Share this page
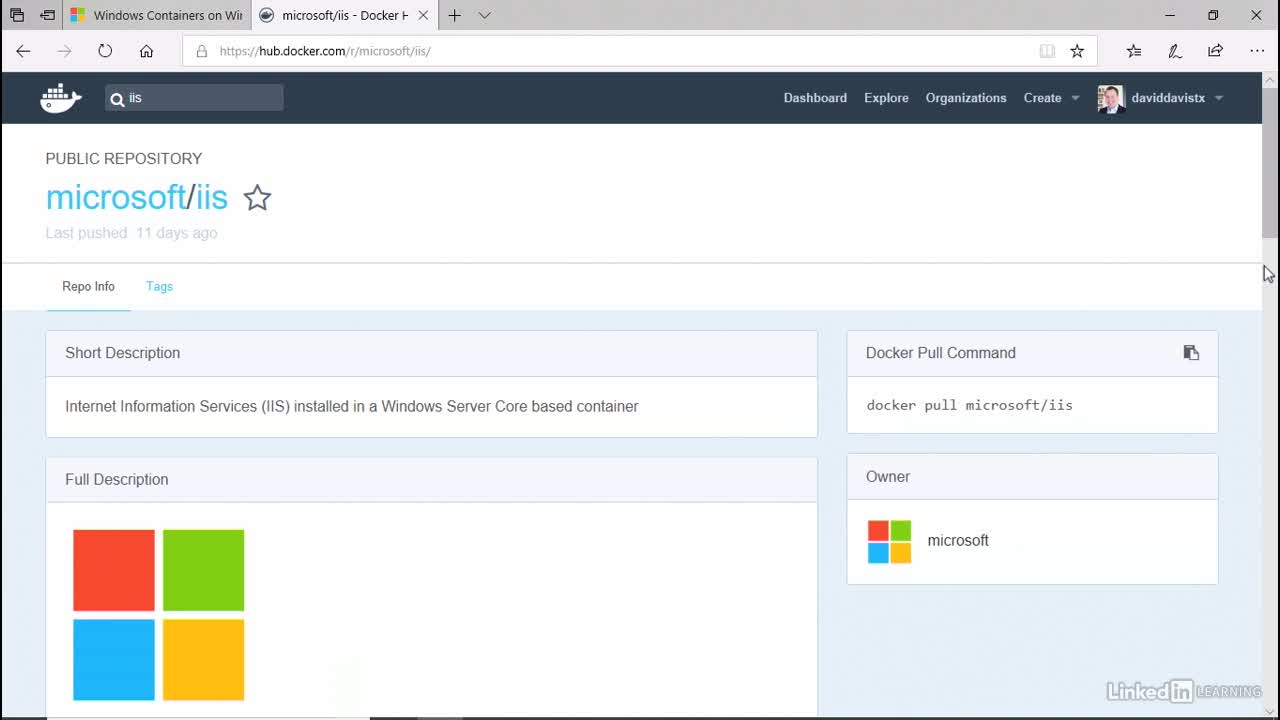The height and width of the screenshot is (720, 1280). [1215, 51]
